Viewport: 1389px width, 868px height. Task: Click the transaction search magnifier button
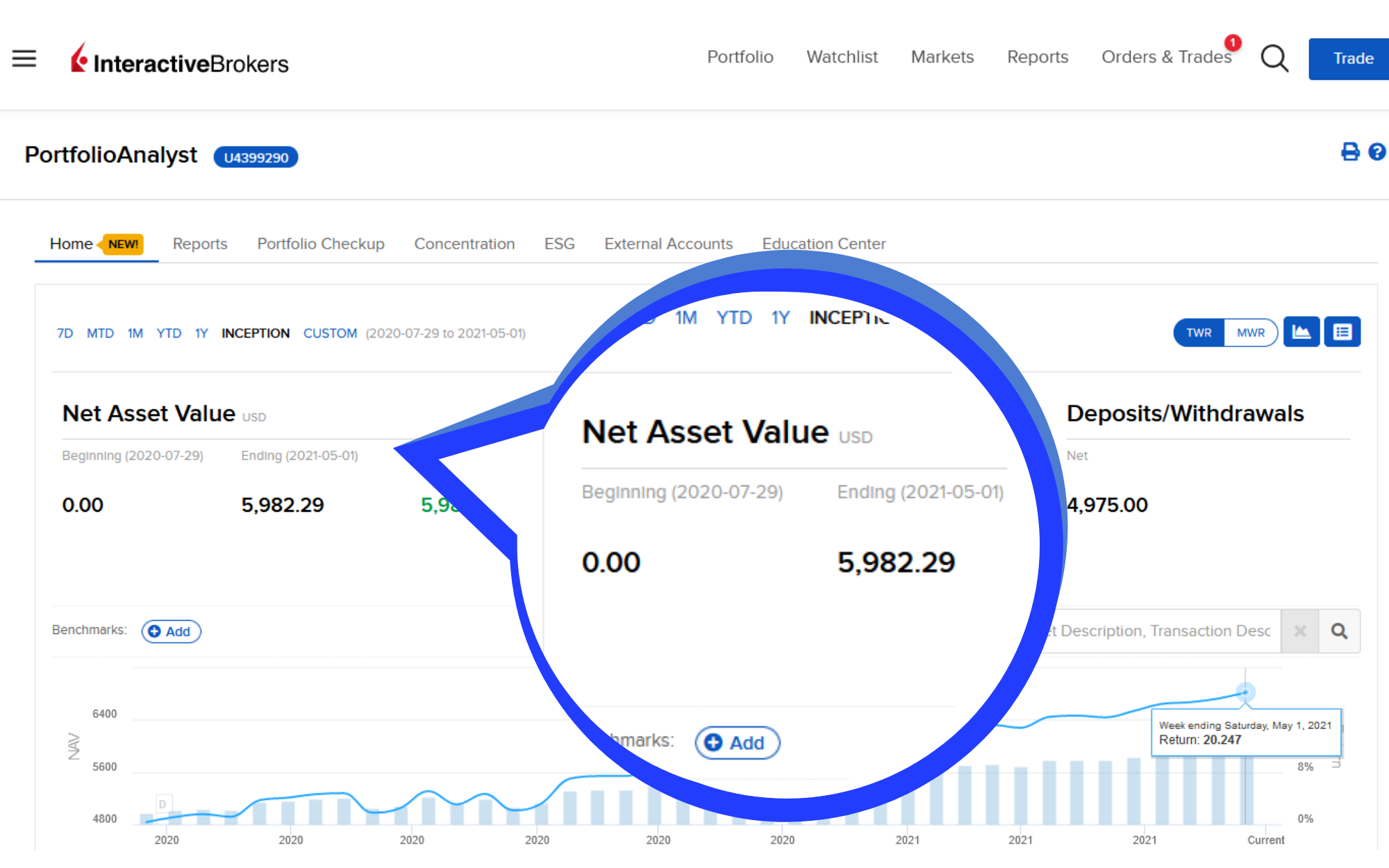[x=1339, y=631]
